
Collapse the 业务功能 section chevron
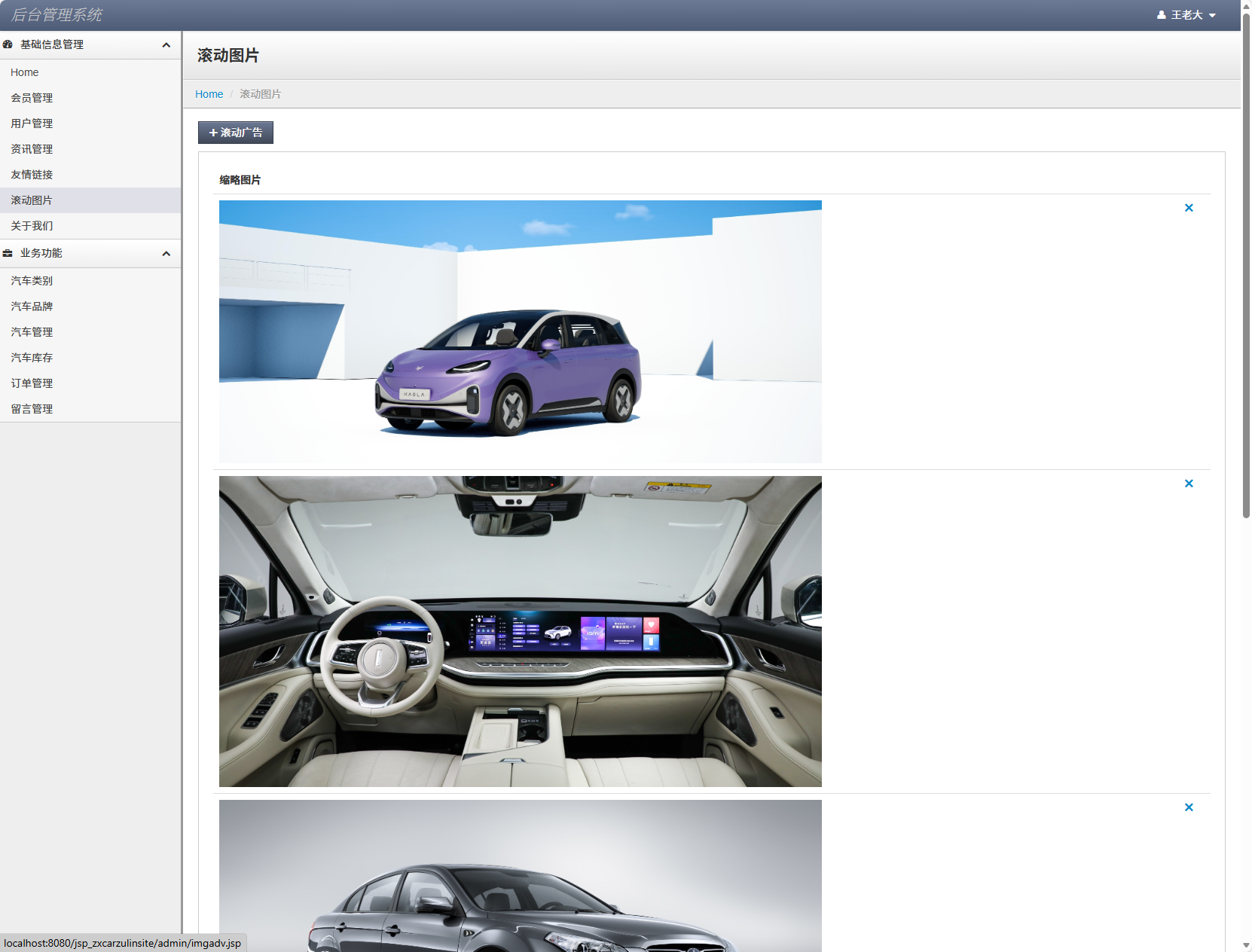pos(166,254)
